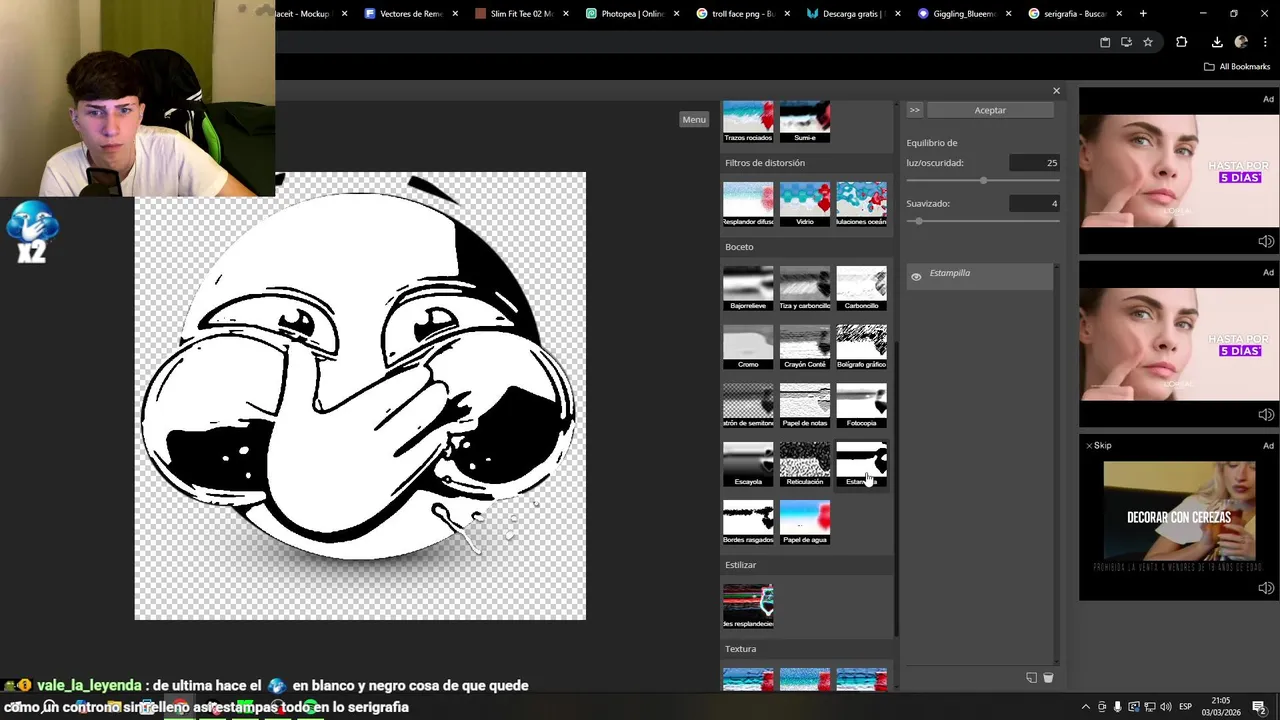
Task: Click the install app icon in address bar
Action: click(1126, 42)
